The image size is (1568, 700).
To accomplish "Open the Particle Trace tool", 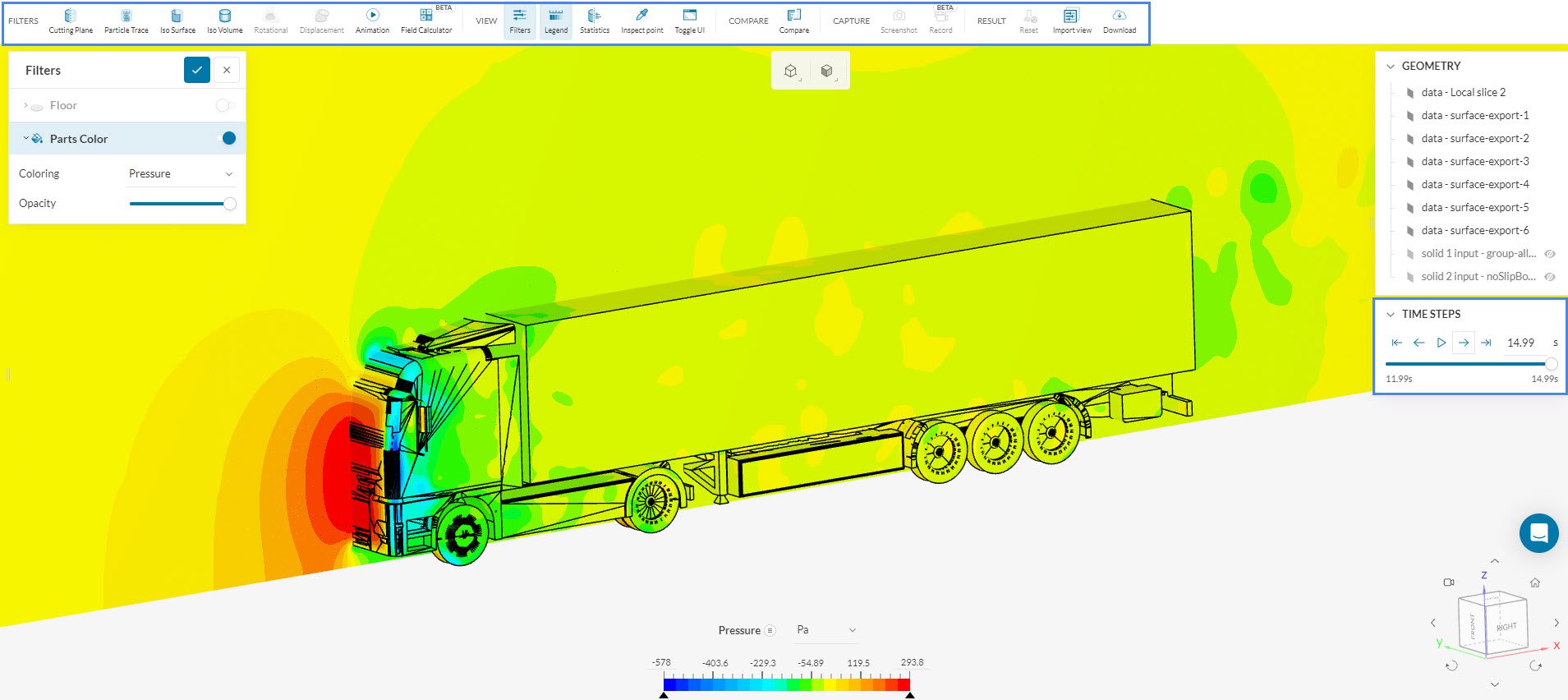I will [126, 21].
